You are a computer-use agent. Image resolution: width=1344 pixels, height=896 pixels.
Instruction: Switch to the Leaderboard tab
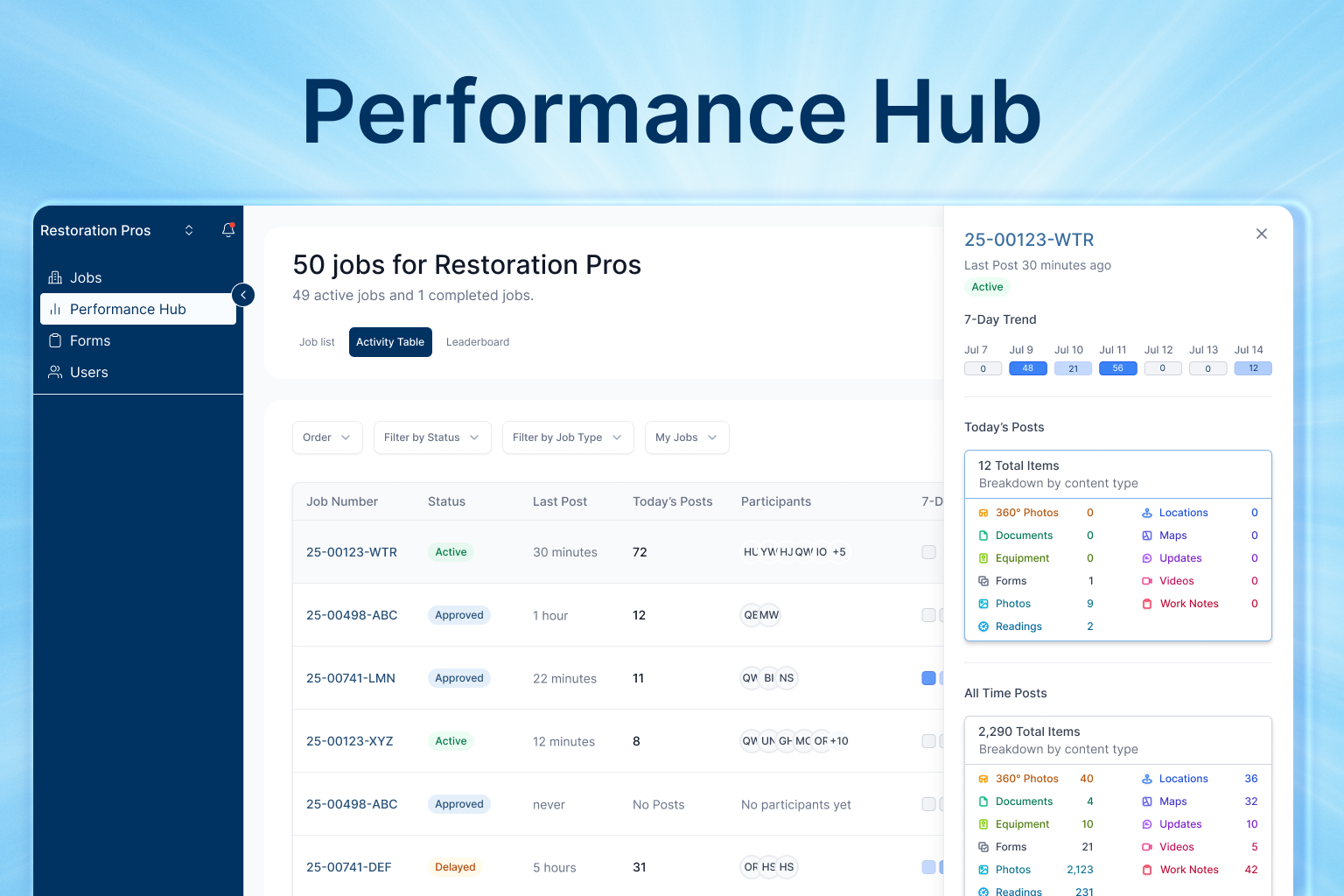click(x=478, y=342)
